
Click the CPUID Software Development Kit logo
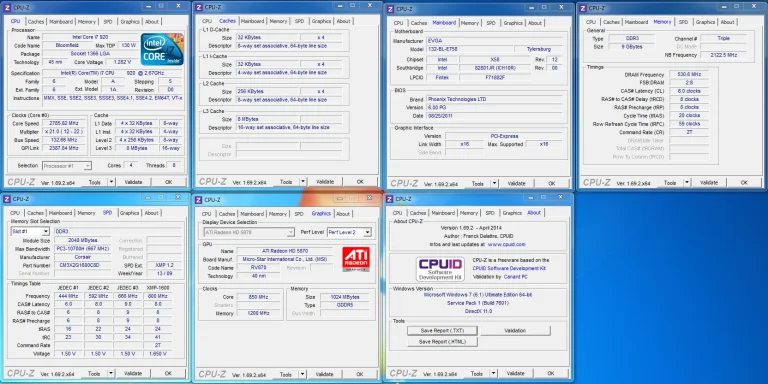click(x=440, y=269)
